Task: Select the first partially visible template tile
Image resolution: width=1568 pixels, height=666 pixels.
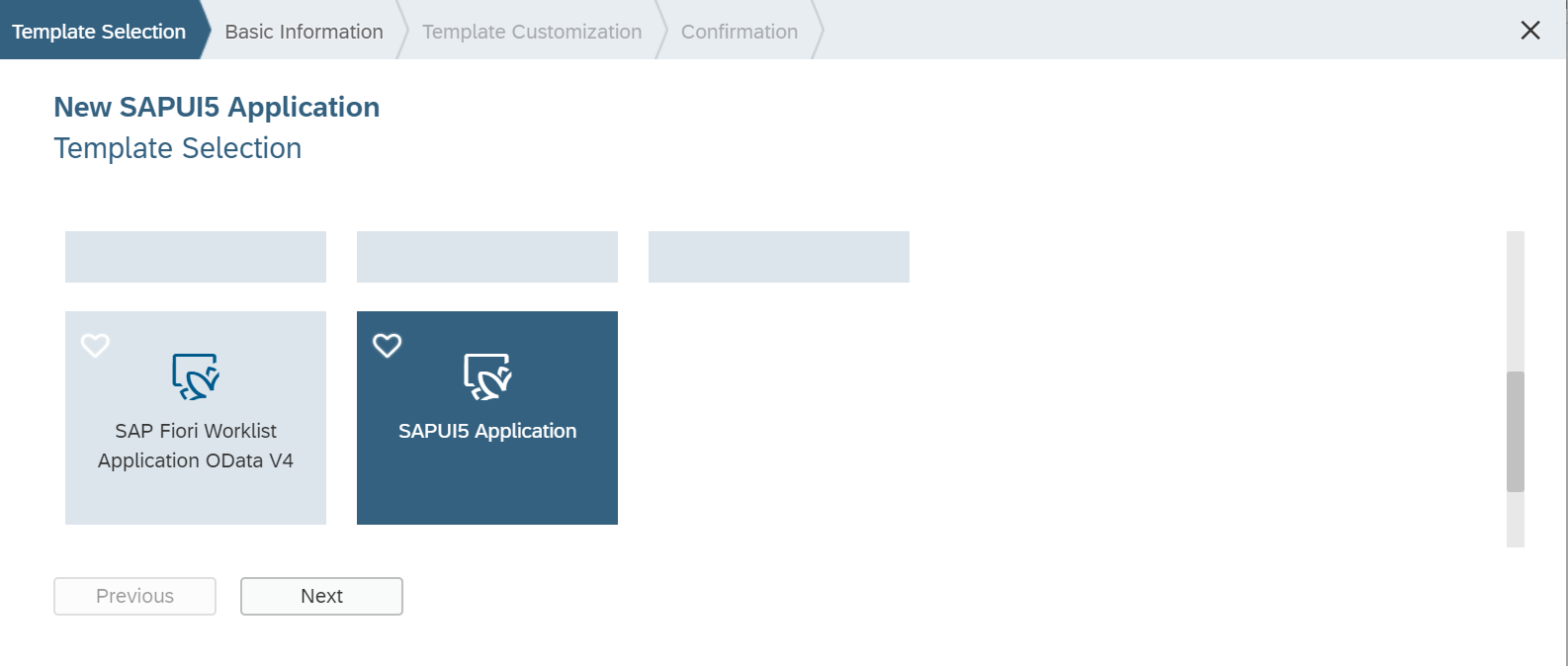Action: [196, 257]
